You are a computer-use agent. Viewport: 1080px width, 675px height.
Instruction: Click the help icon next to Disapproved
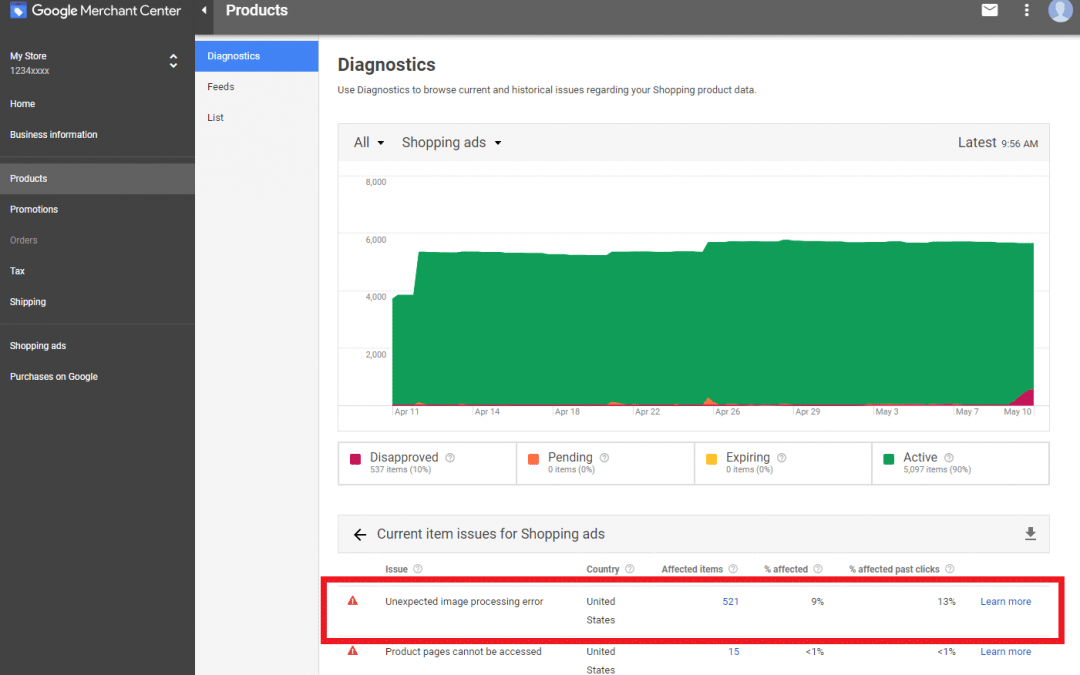pos(450,457)
